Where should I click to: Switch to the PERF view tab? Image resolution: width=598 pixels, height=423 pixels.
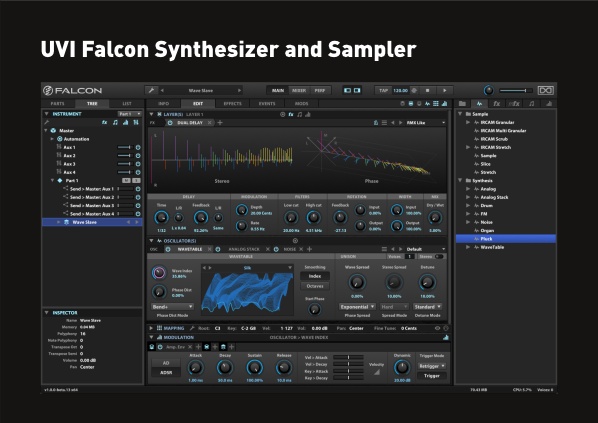[x=320, y=90]
